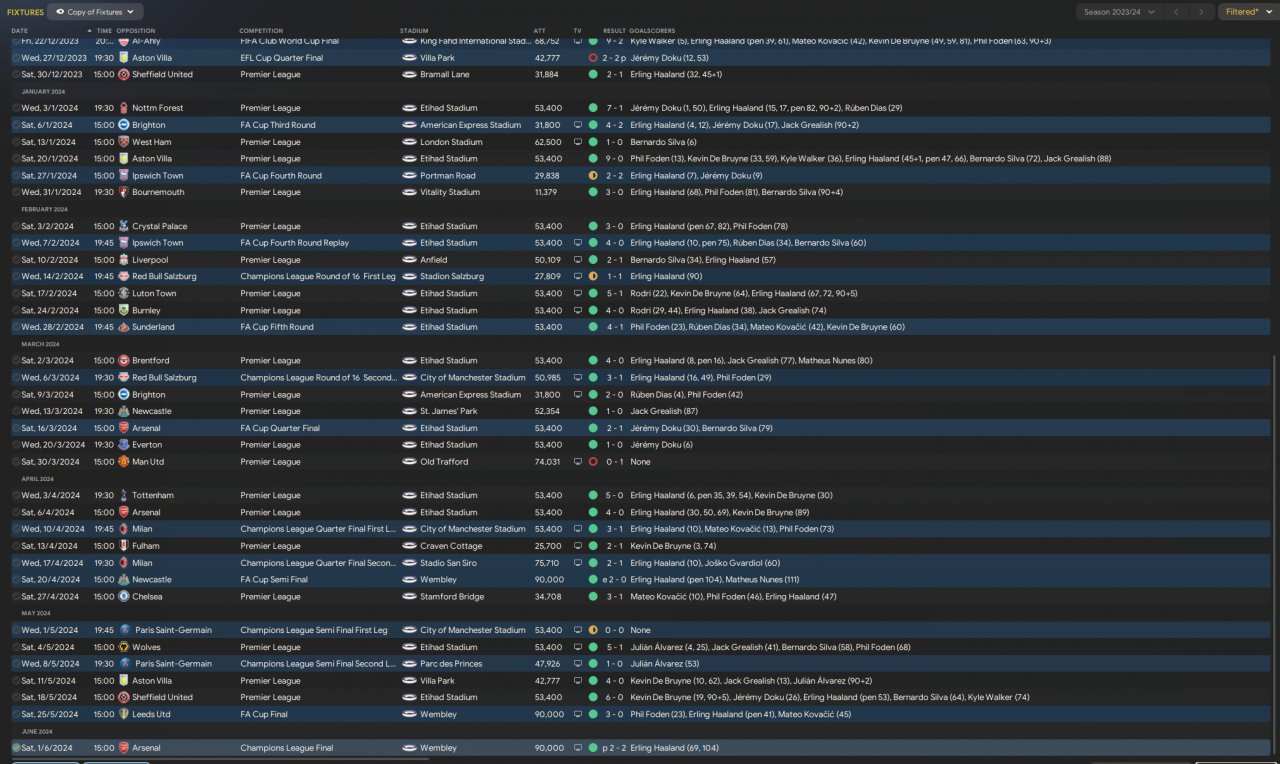Click the Bournemouth club badge

click(124, 192)
